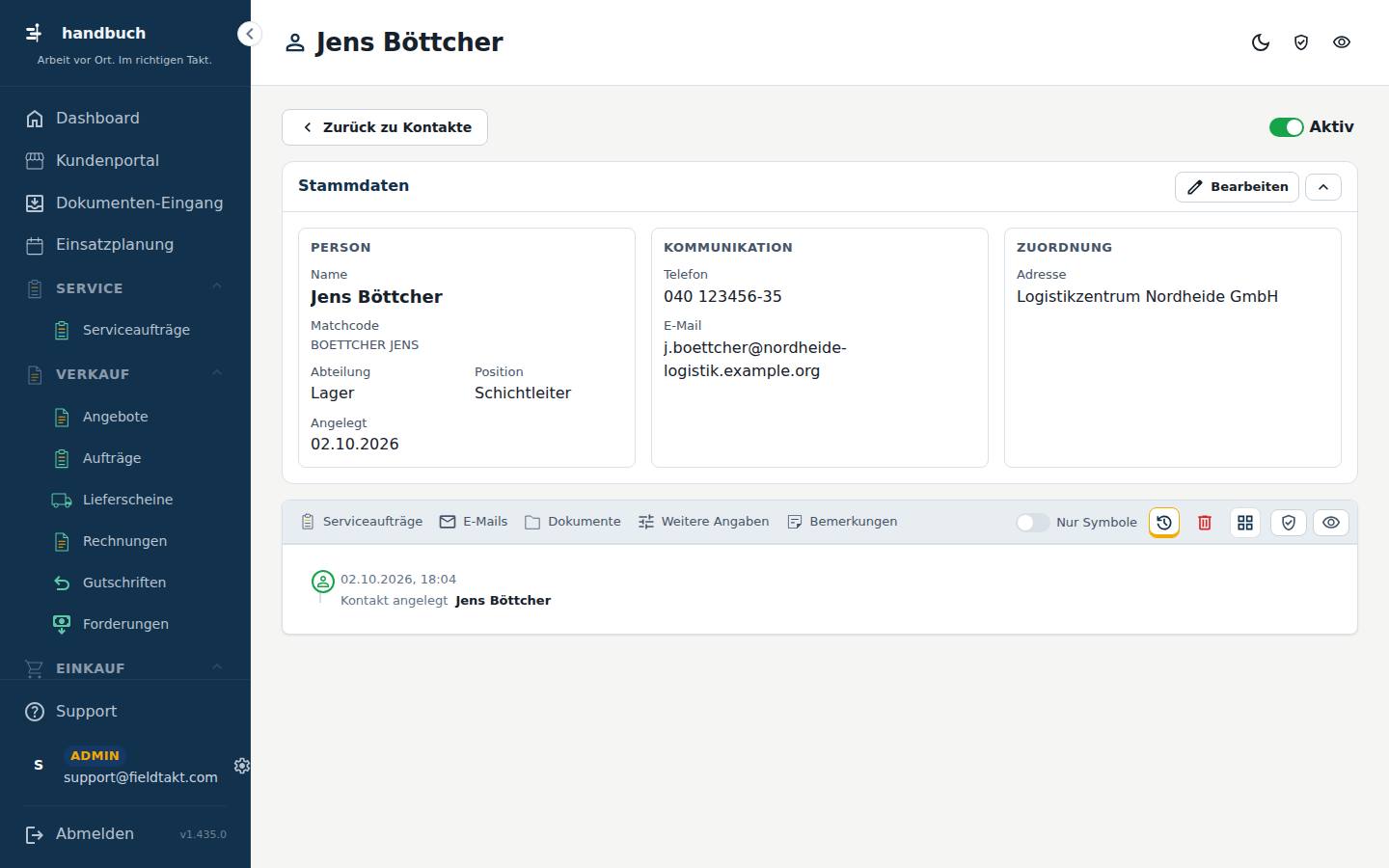The width and height of the screenshot is (1389, 868).
Task: Click Abmelden to log out
Action: click(x=95, y=834)
